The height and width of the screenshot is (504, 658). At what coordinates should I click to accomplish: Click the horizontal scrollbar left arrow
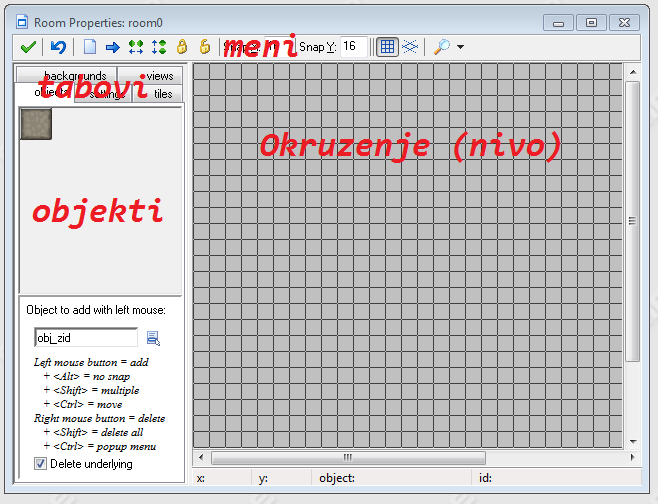(201, 457)
